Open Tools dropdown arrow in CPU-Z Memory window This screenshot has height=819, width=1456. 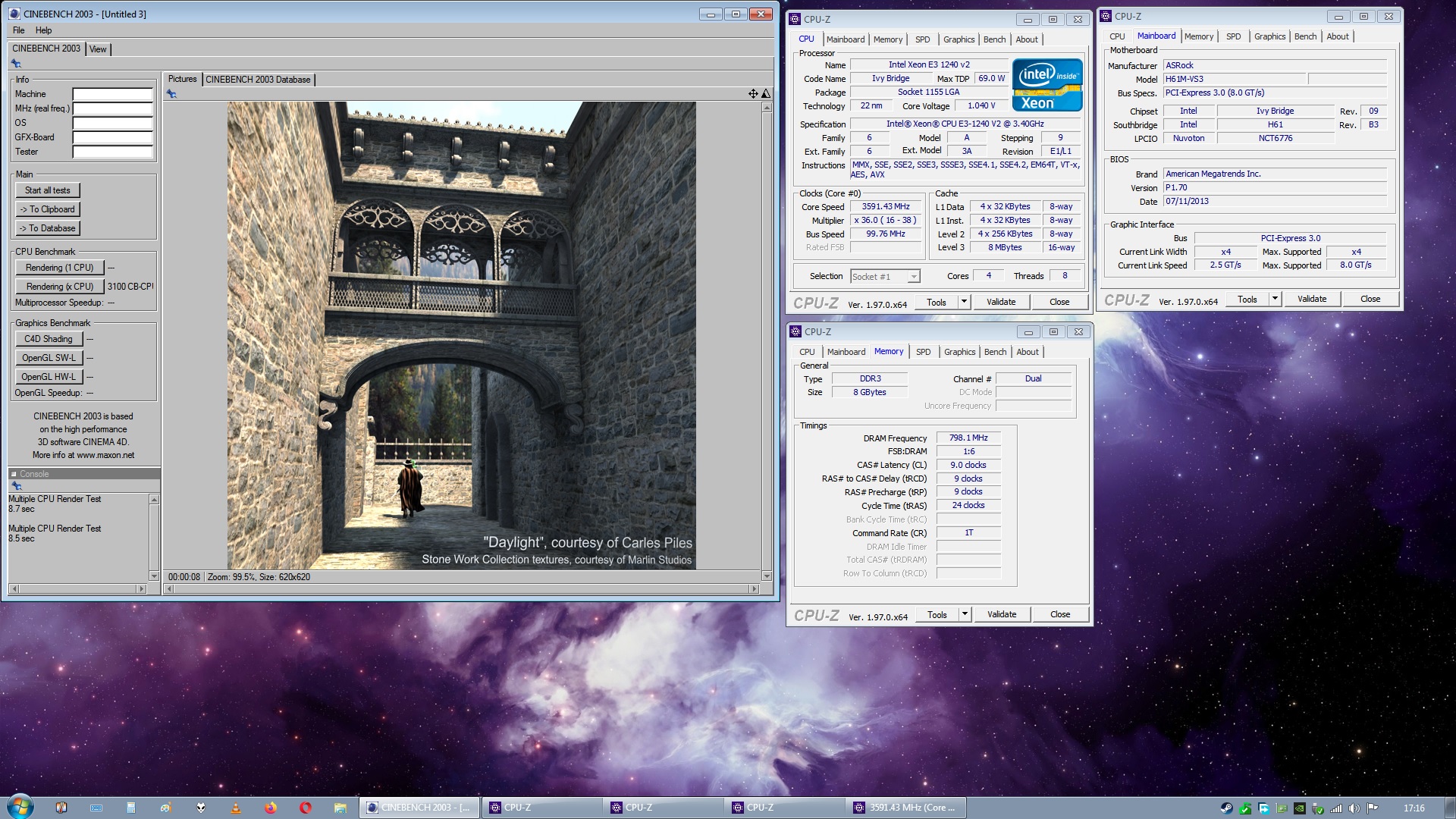[x=965, y=614]
